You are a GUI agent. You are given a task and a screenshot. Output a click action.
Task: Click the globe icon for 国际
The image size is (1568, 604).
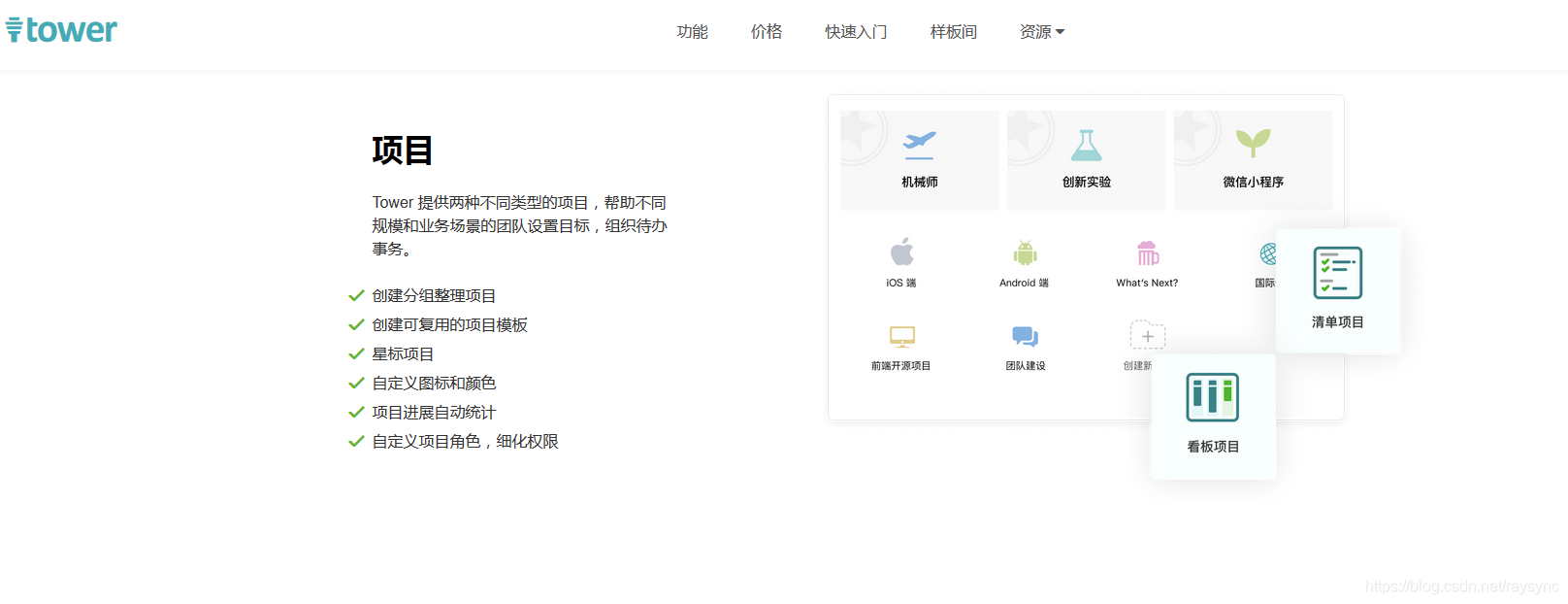[1267, 253]
